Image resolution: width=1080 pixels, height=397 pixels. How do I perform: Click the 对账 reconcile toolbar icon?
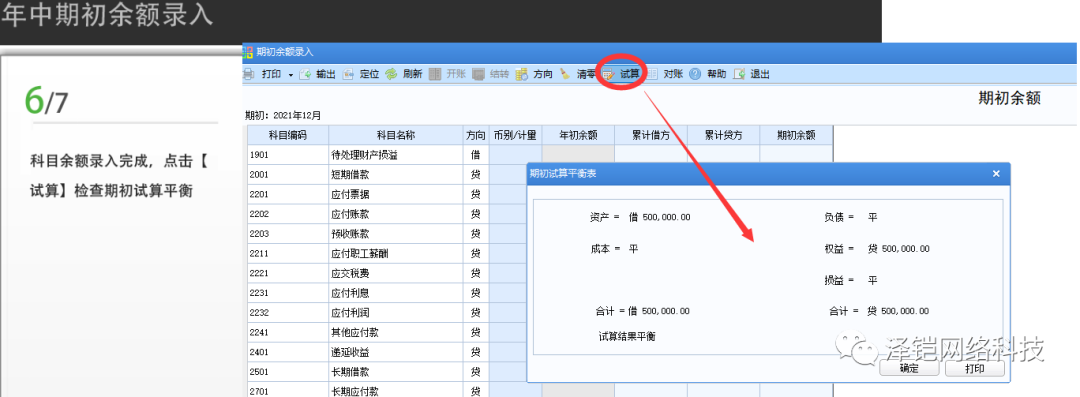[652, 74]
